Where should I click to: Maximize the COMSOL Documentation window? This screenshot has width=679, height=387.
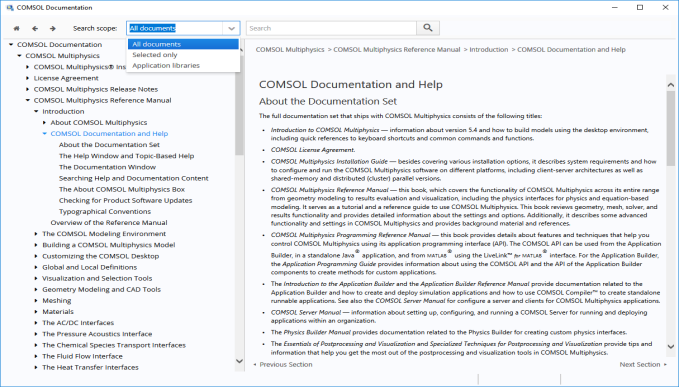(640, 7)
